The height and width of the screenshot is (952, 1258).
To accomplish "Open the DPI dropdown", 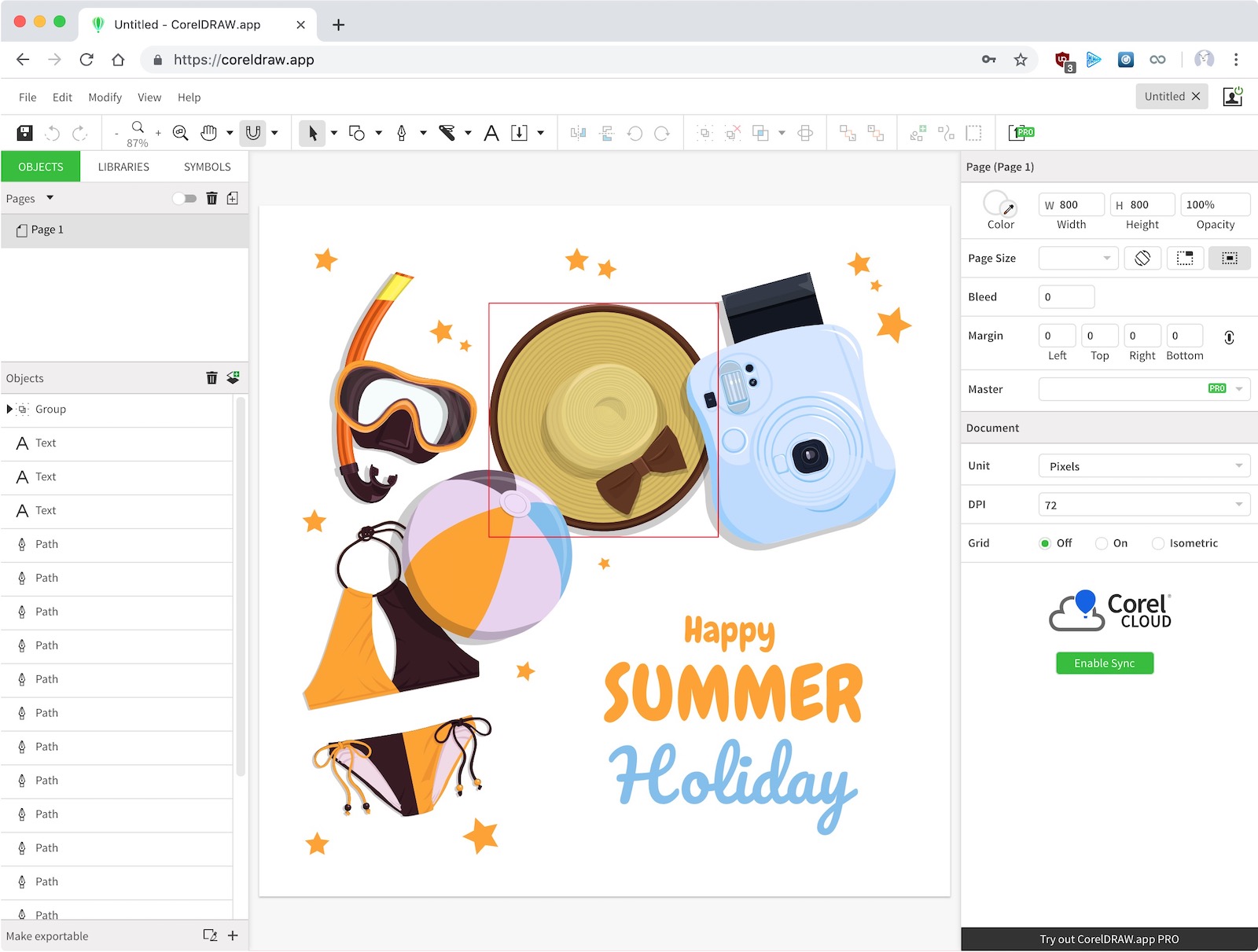I will pos(1144,505).
